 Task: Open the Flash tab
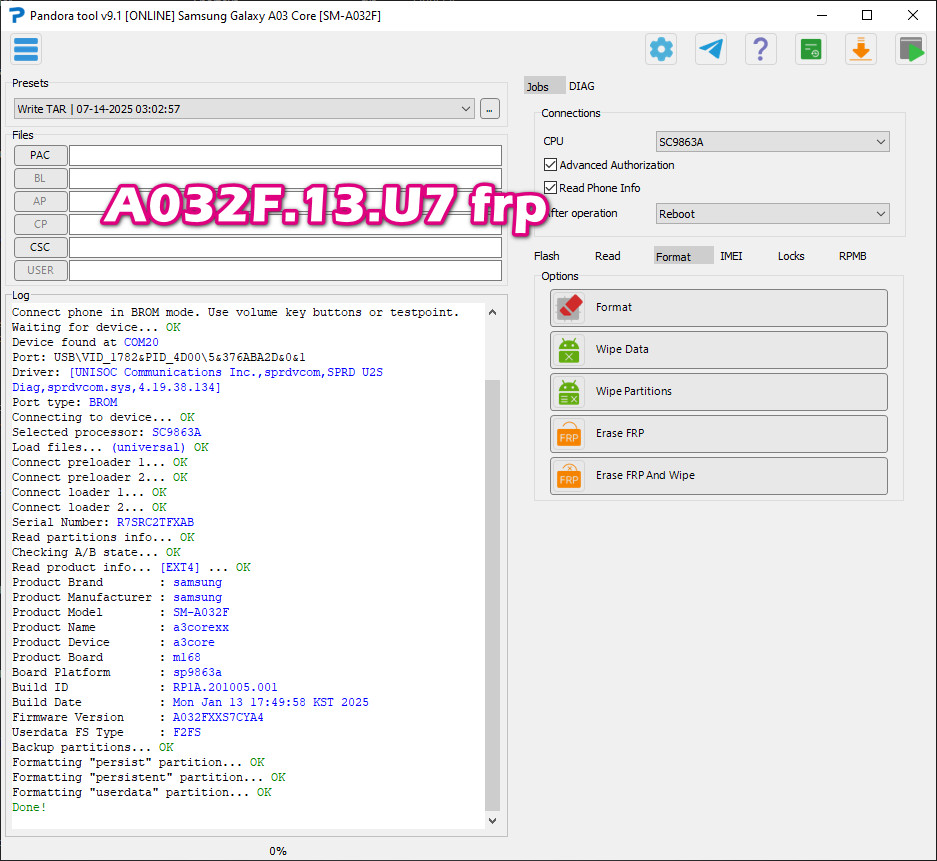point(547,256)
